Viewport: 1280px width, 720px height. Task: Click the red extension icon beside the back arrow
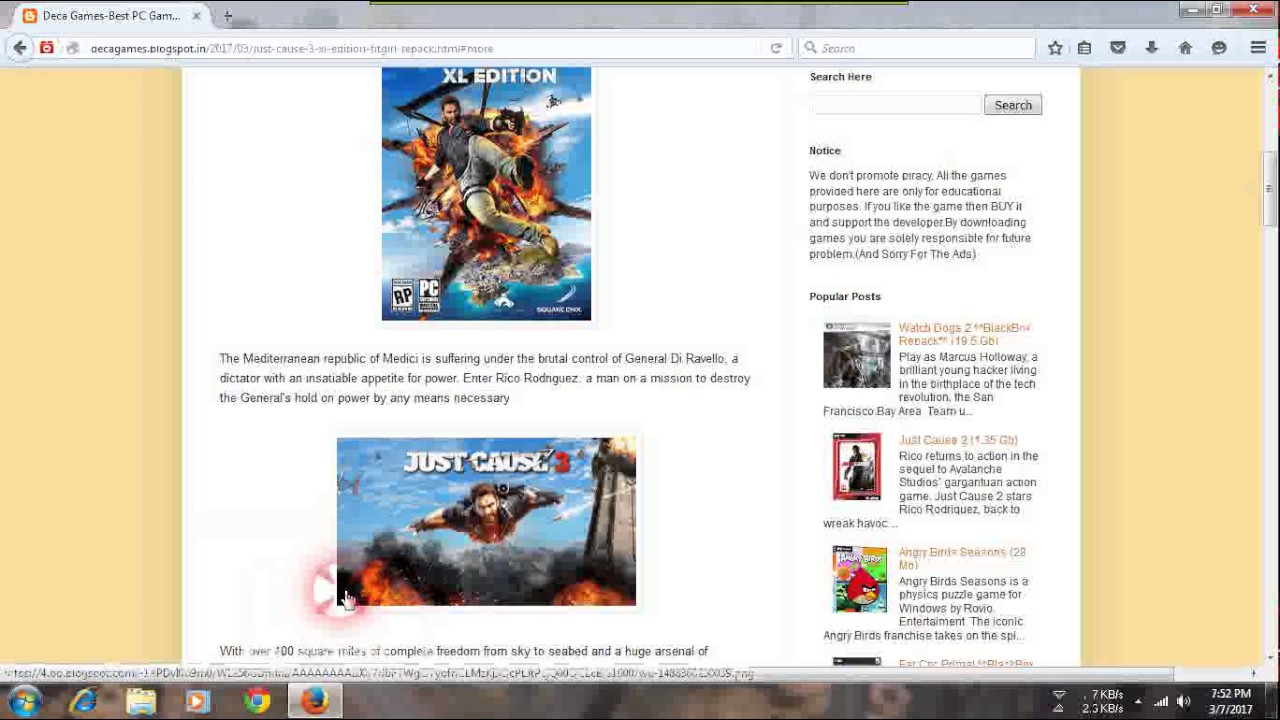pyautogui.click(x=47, y=48)
